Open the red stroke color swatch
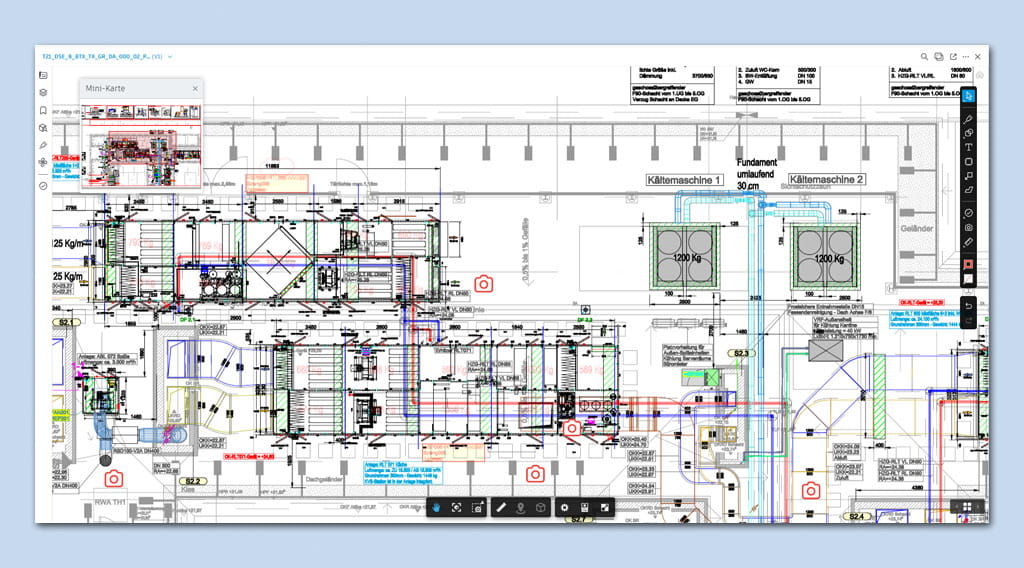The width and height of the screenshot is (1024, 568). coord(968,263)
